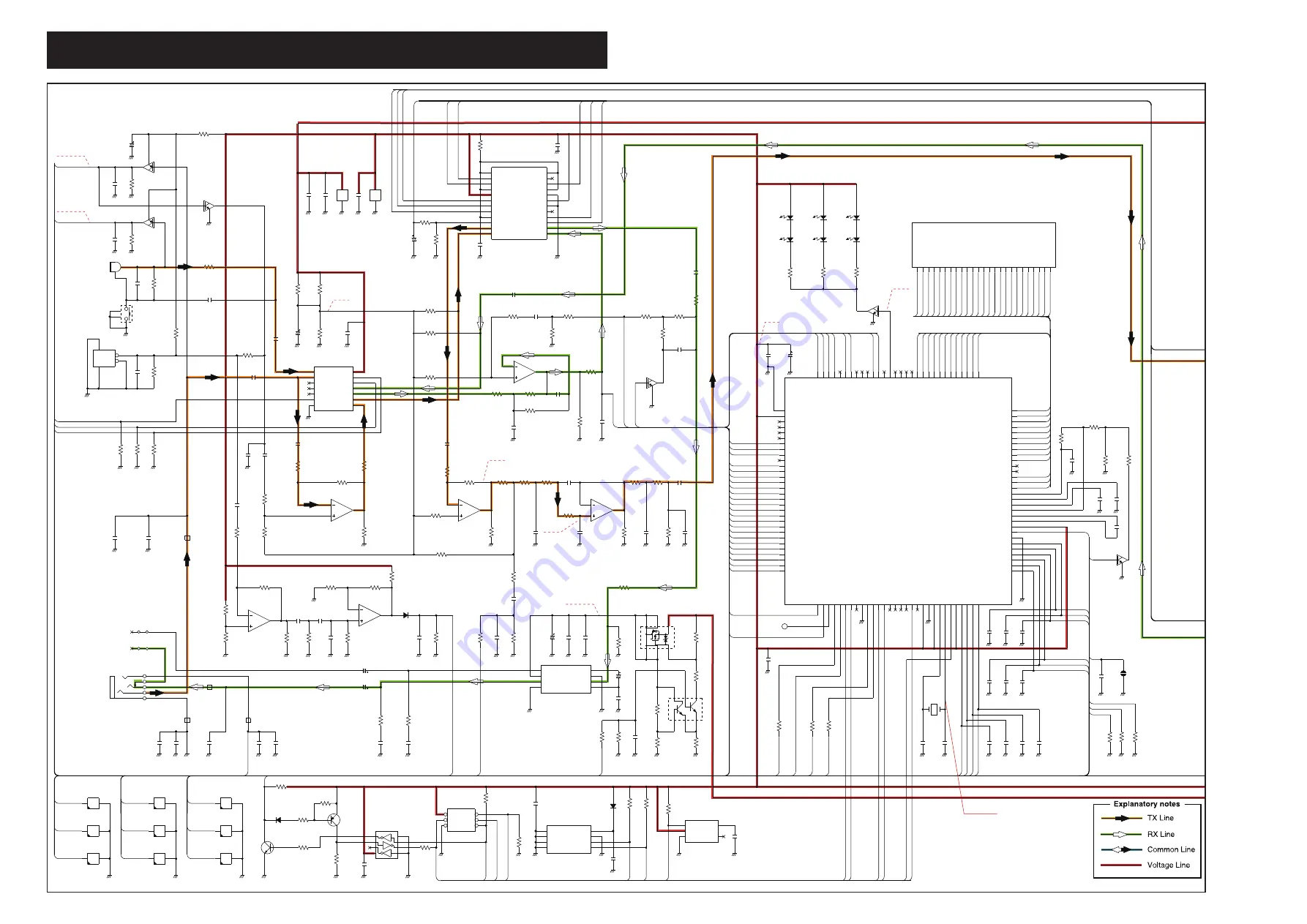Screen dimensions: 1307x924
Task: Click the blue Common line sample in legend
Action: coord(1121,849)
